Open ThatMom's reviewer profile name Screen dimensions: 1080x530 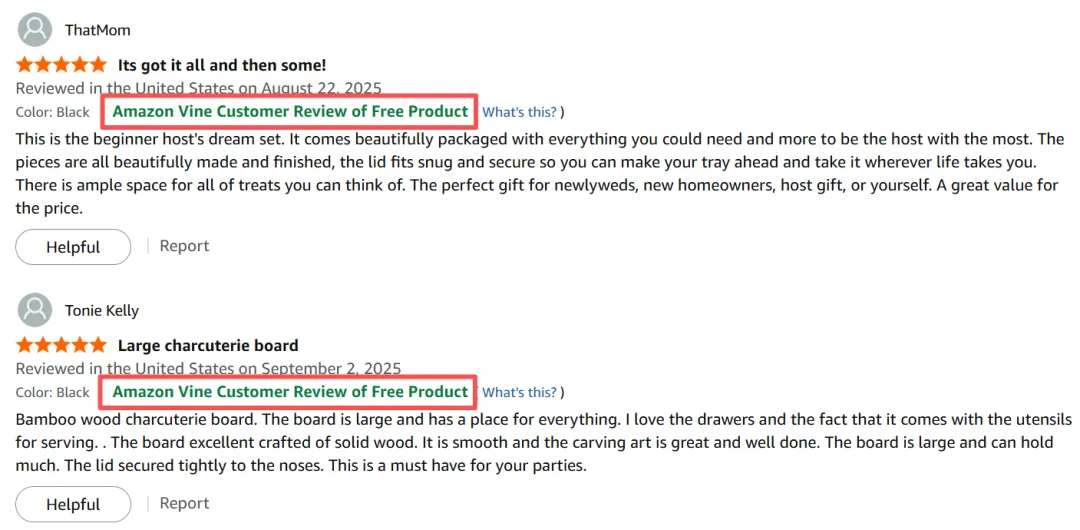point(98,30)
